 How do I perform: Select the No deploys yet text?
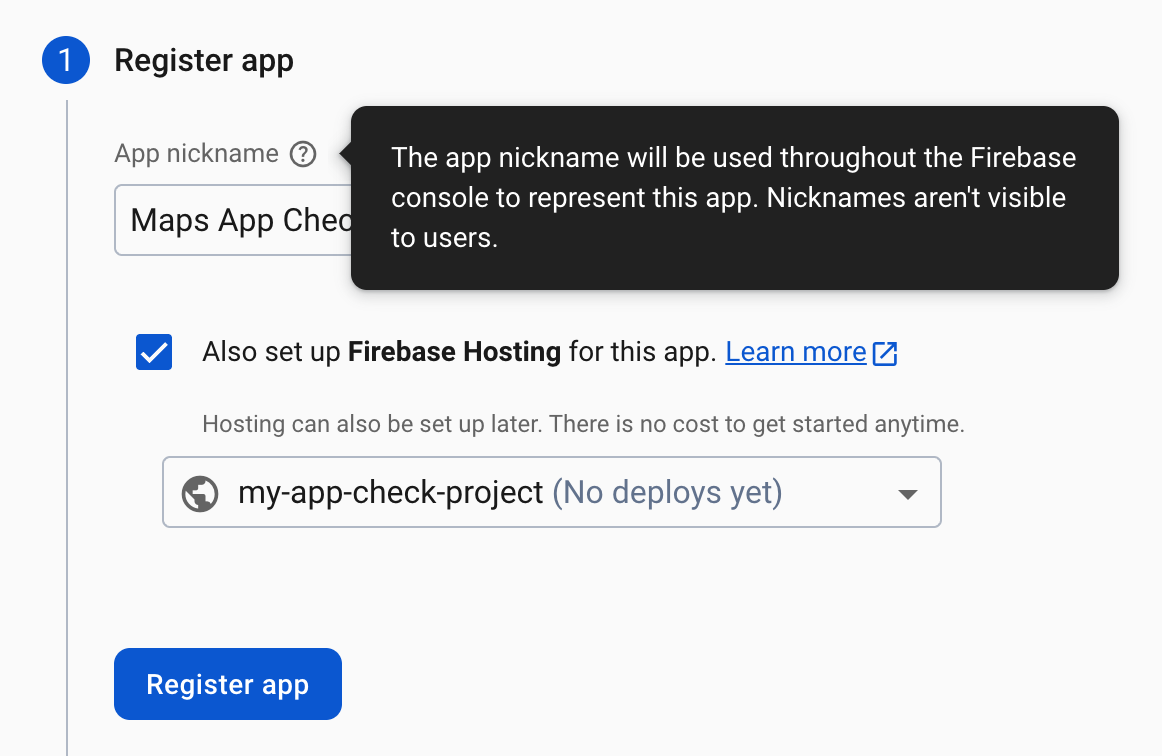(666, 492)
